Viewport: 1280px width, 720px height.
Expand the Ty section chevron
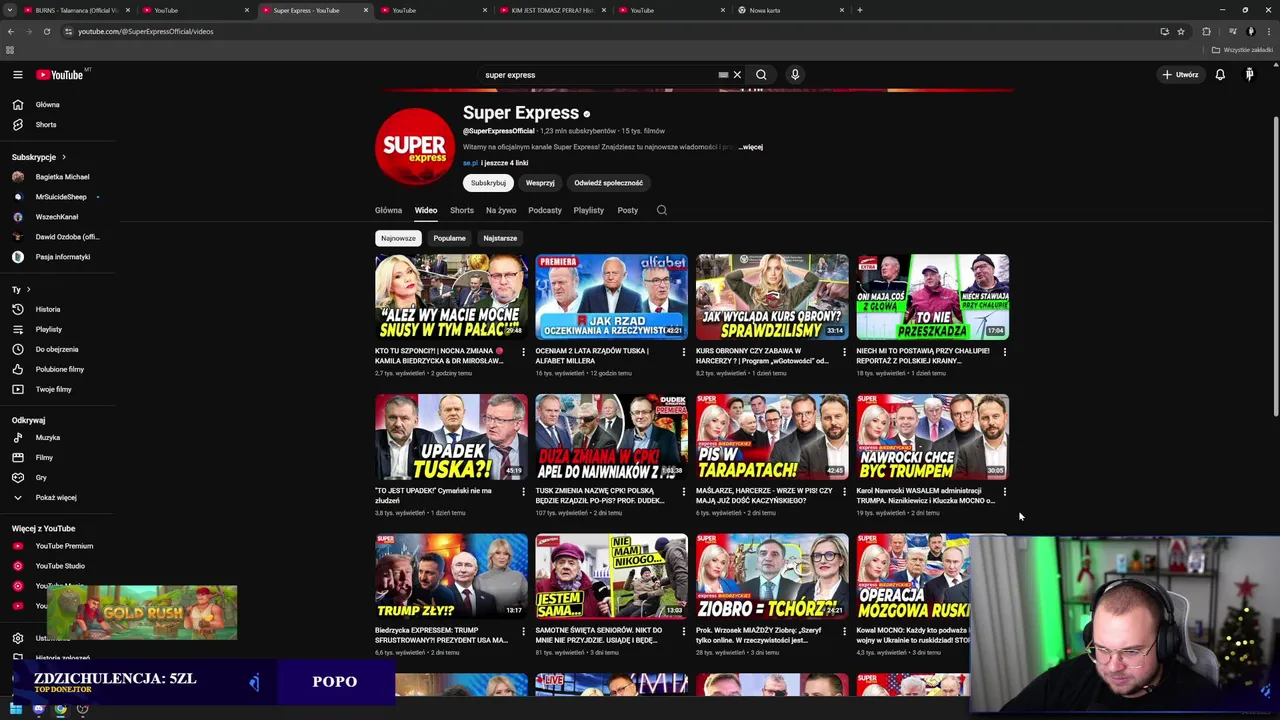pos(28,290)
